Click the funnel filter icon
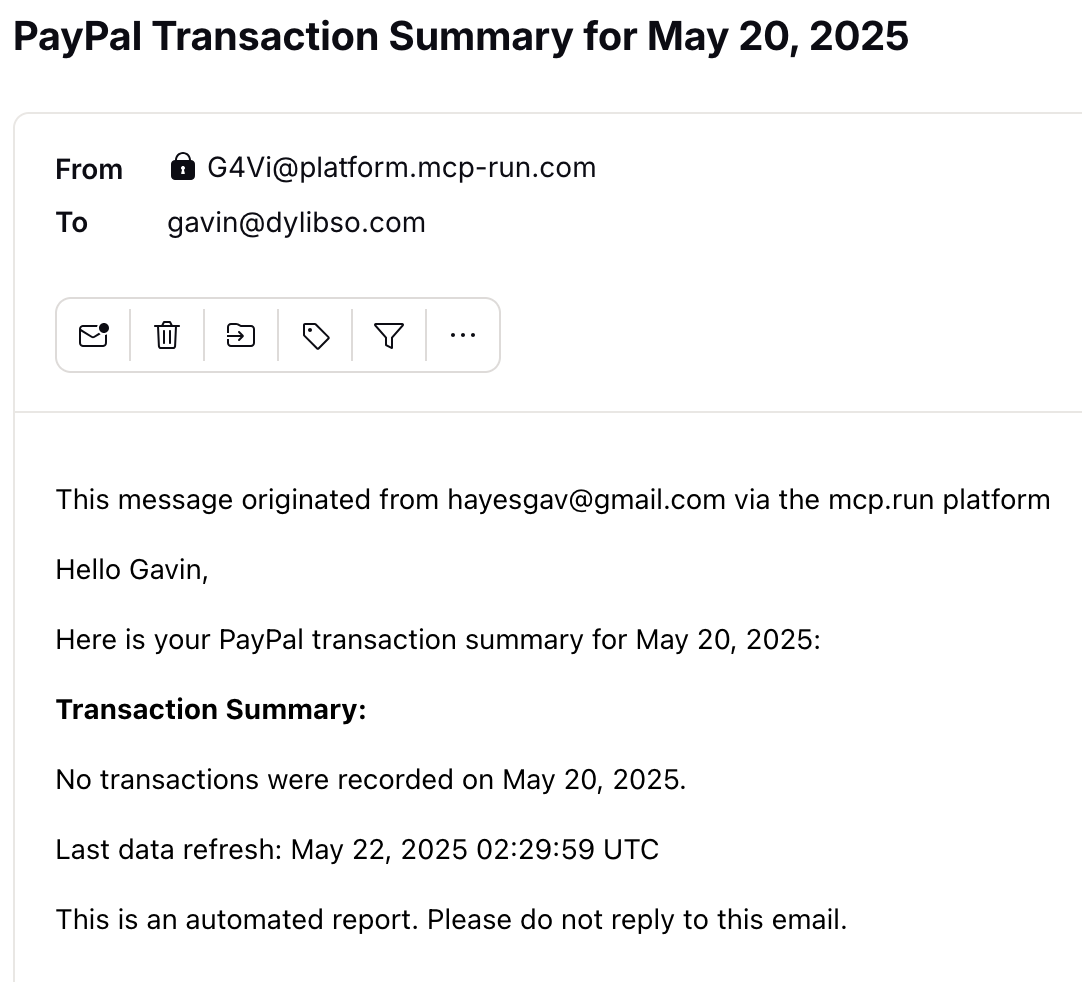 point(389,335)
